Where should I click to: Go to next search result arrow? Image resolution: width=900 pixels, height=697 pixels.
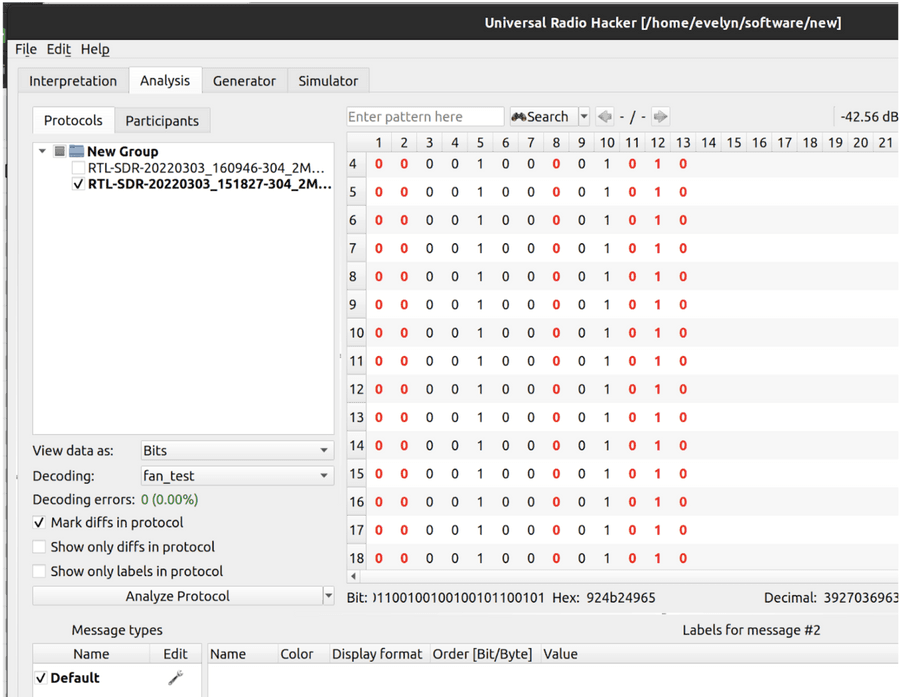660,117
